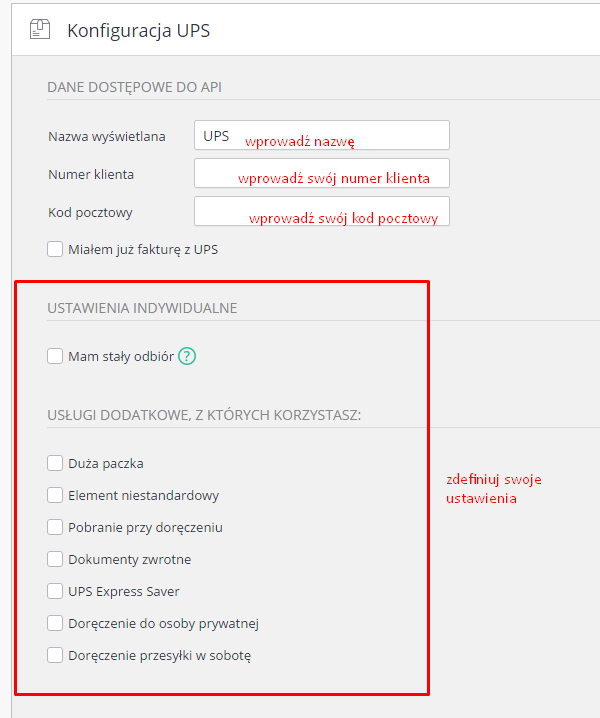
Task: Focus the Nazwa wyświetlana input containing UPS
Action: [x=321, y=136]
